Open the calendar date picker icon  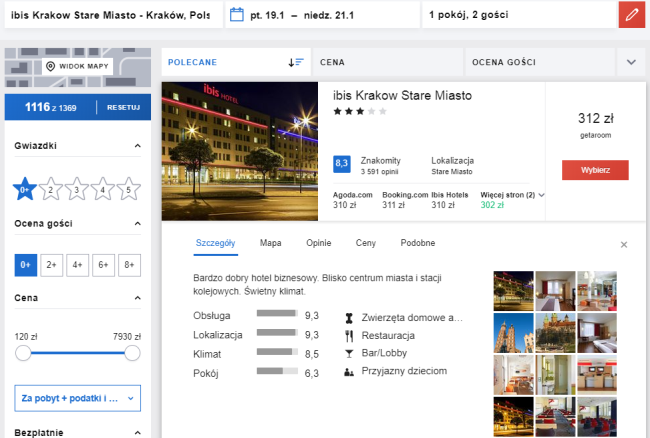pyautogui.click(x=237, y=15)
